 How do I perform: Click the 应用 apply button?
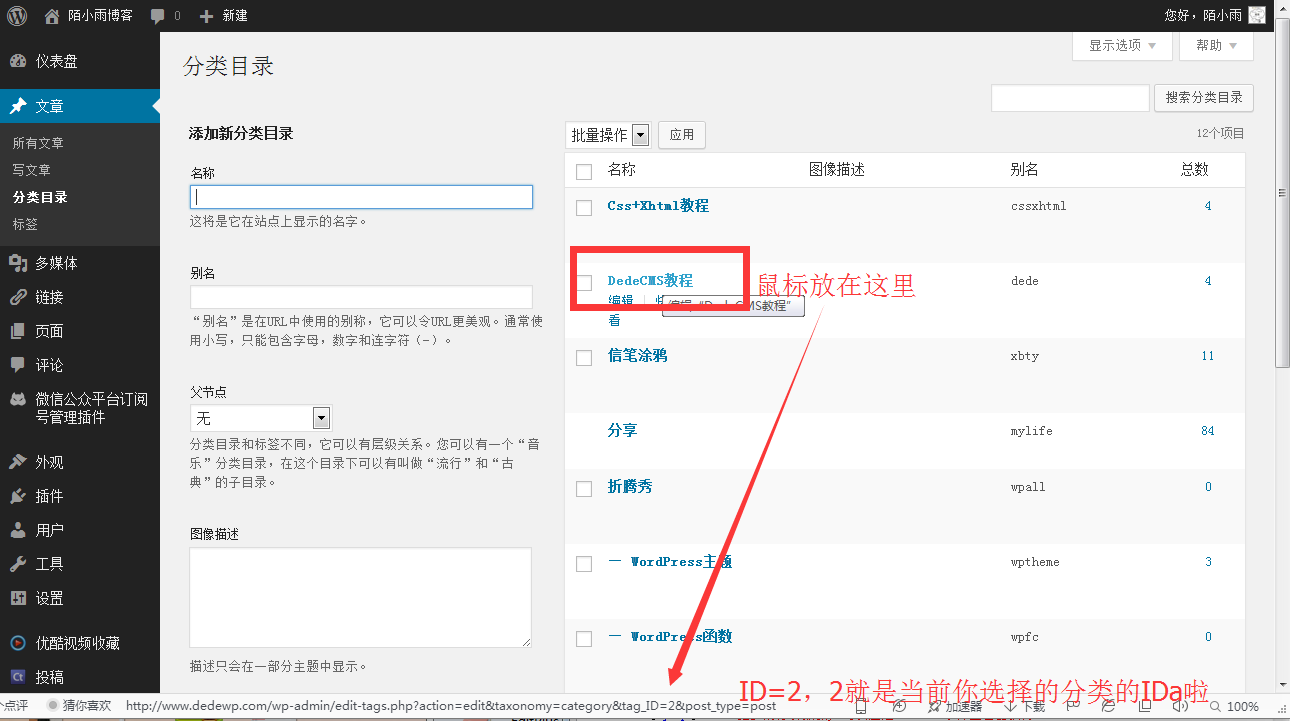point(682,135)
